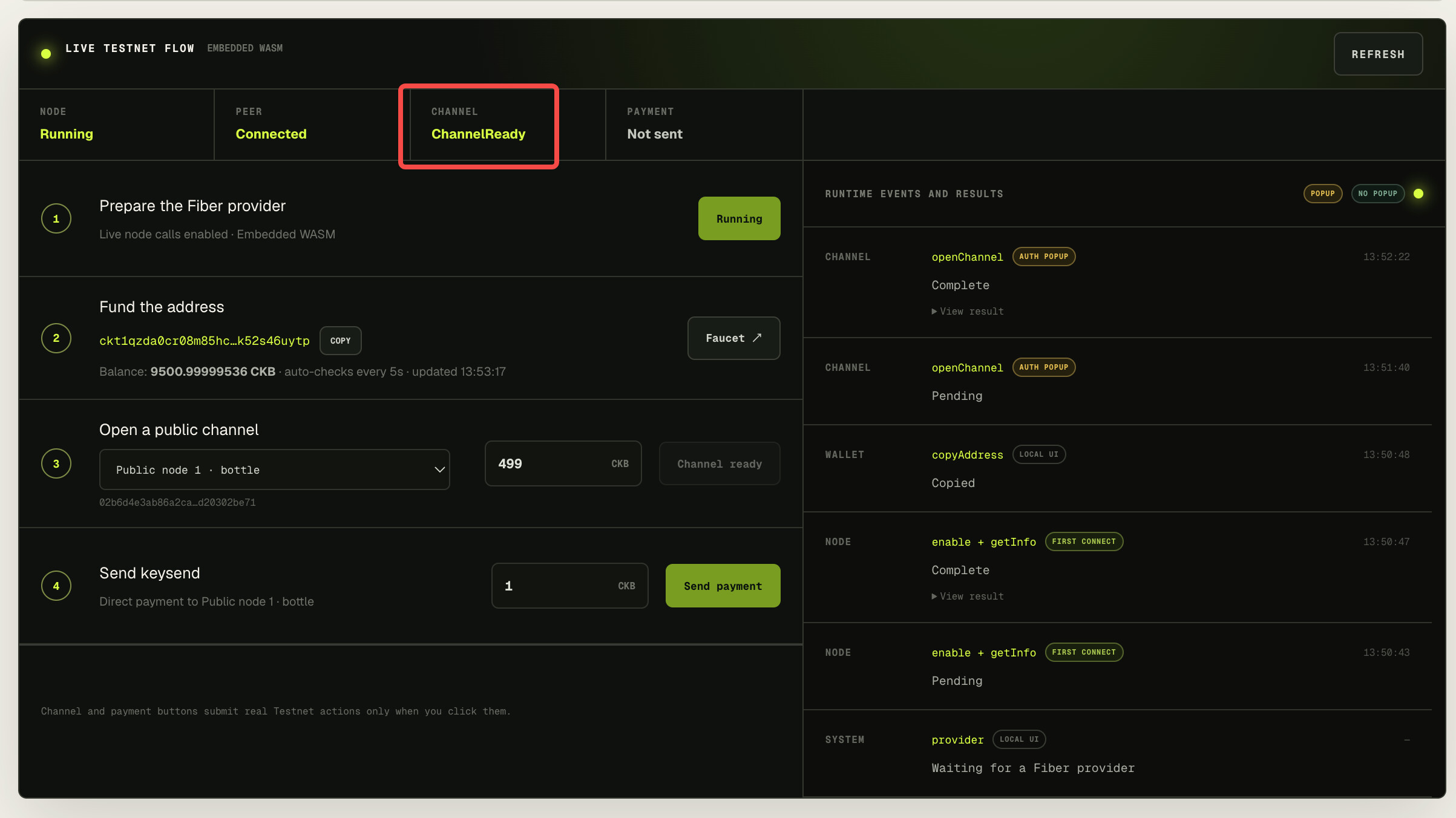Click the EMBEDDED WASM label
Viewport: 1456px width, 818px height.
[x=245, y=48]
